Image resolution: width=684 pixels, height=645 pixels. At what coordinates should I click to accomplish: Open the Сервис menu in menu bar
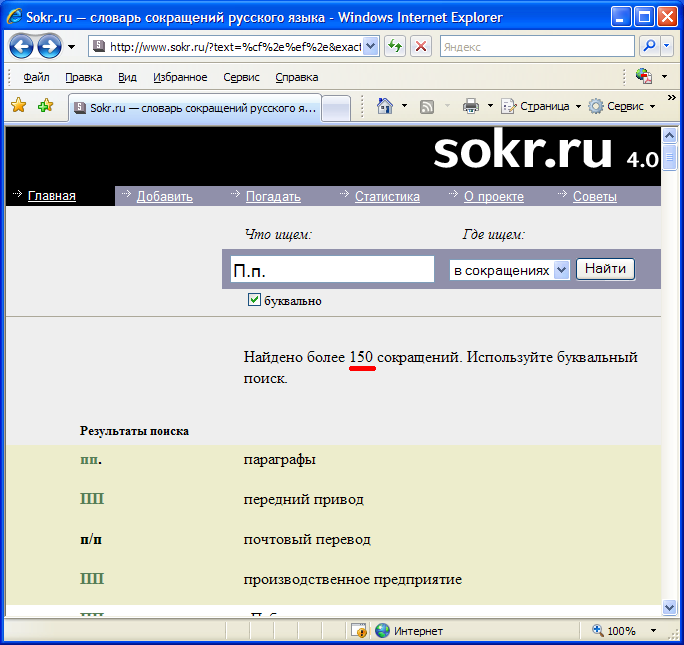coord(241,77)
